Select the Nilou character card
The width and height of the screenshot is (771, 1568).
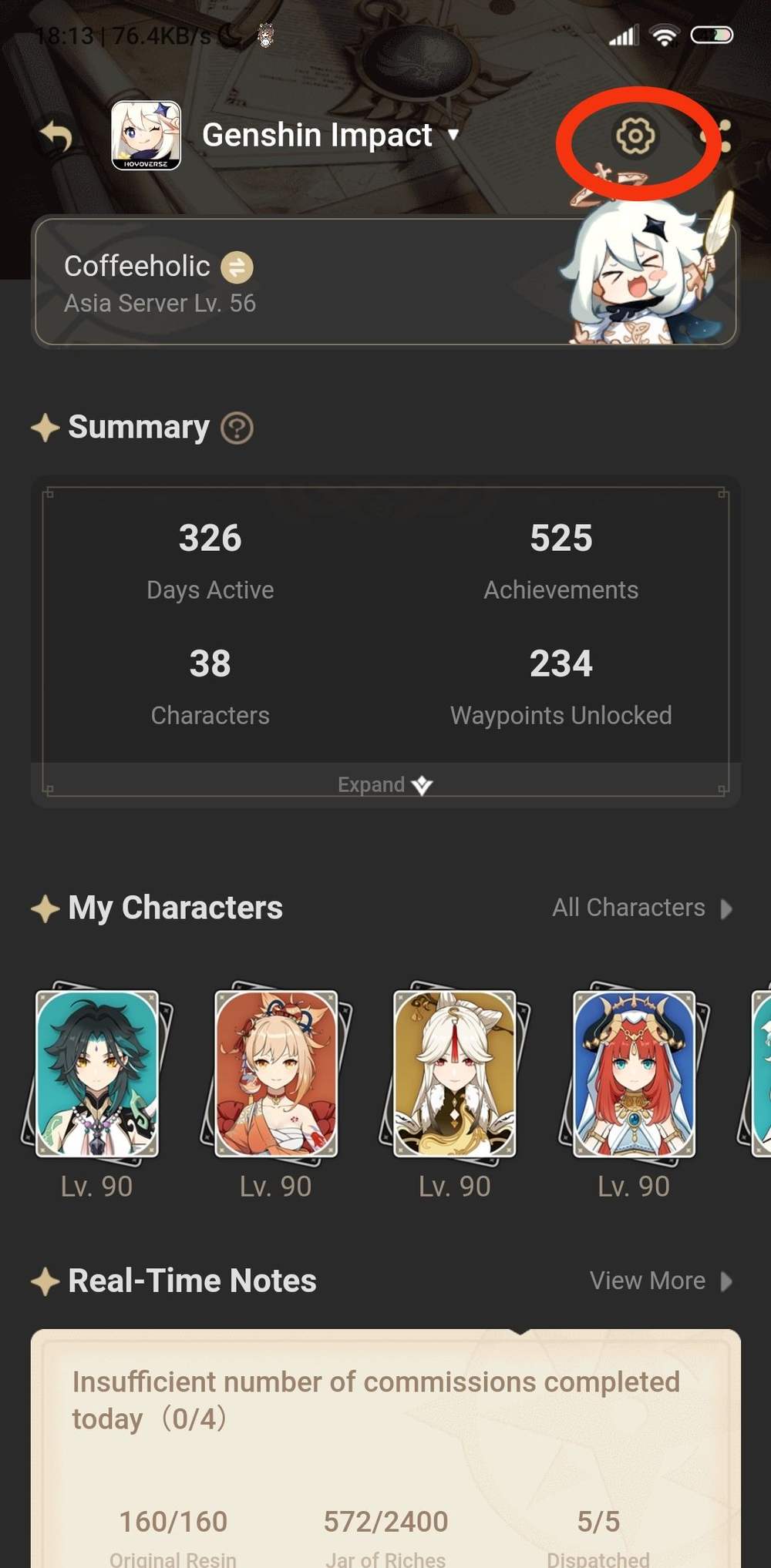tap(634, 1073)
